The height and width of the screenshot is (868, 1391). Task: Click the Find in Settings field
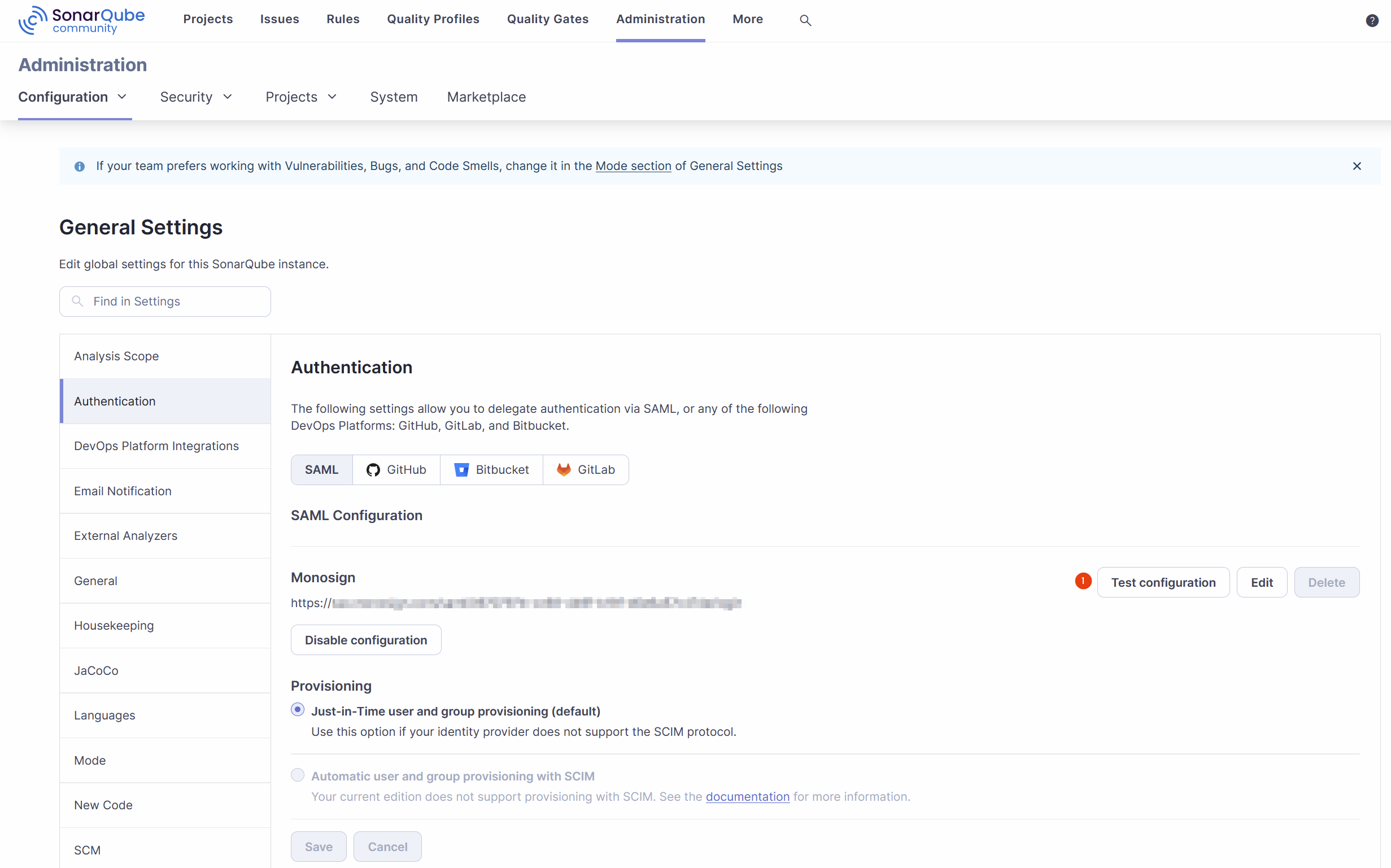[x=165, y=302]
